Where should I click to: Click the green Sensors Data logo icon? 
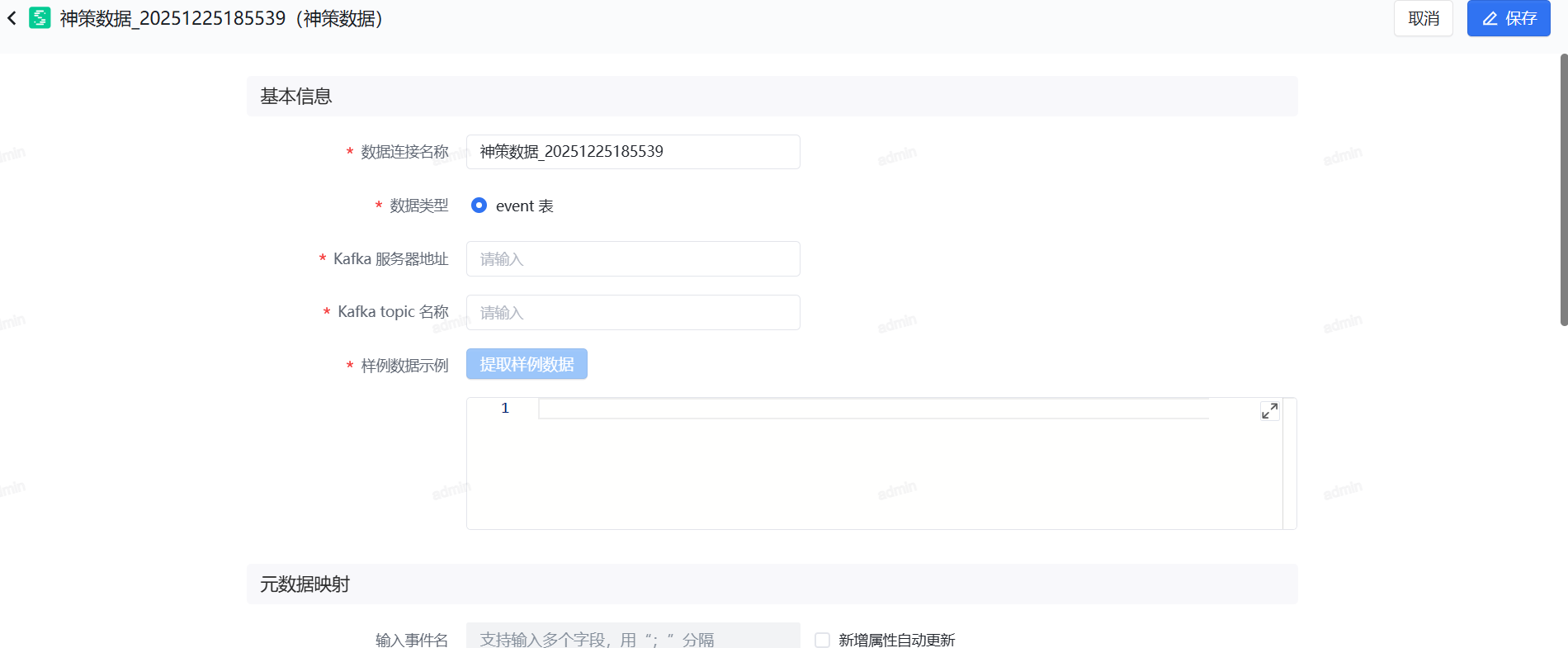click(40, 18)
